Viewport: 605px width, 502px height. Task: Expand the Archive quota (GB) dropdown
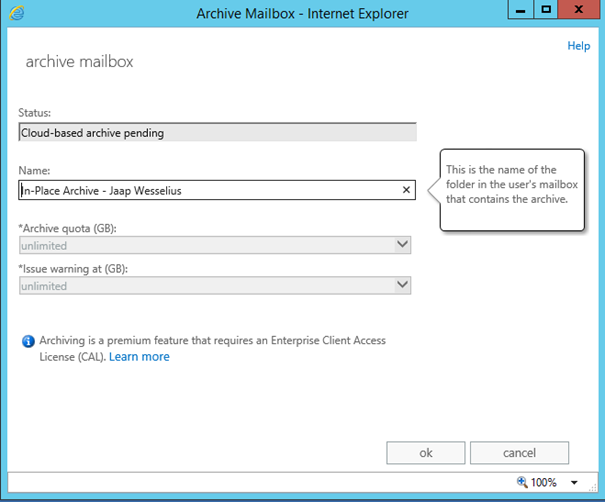tap(402, 244)
